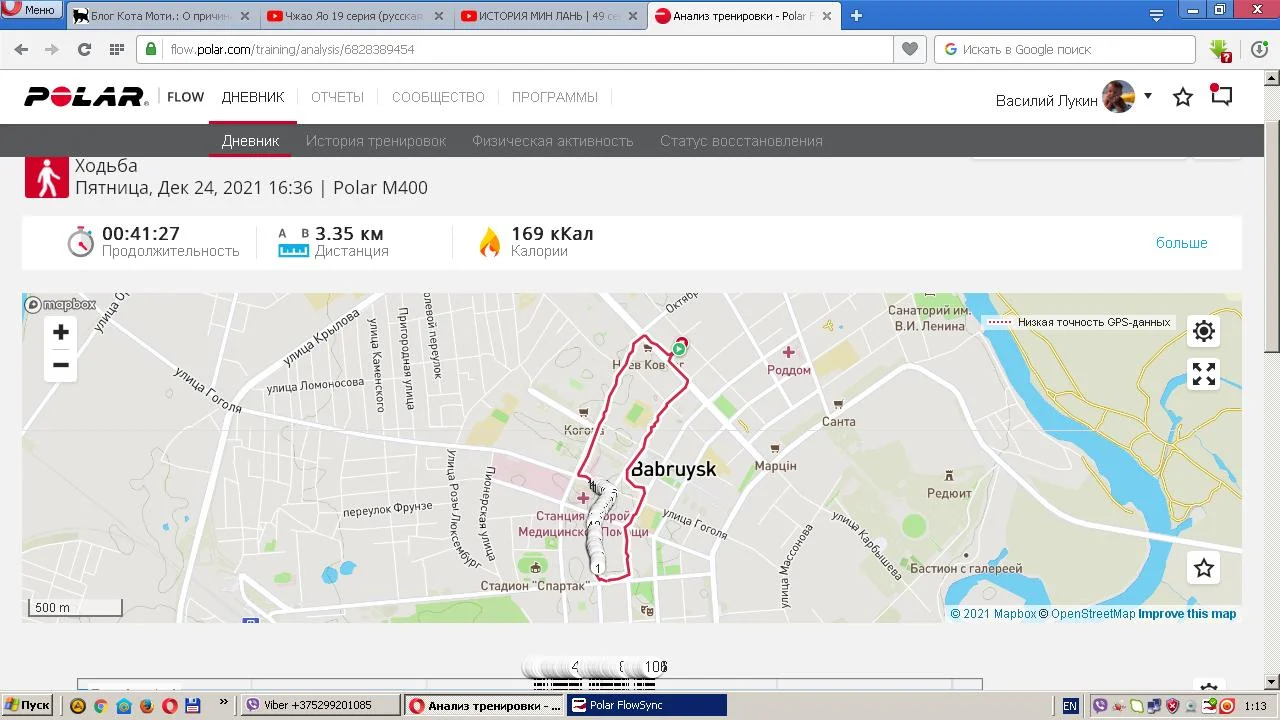Screen dimensions: 1280x720
Task: Open the ОТЧЕТЫ menu item
Action: click(337, 97)
